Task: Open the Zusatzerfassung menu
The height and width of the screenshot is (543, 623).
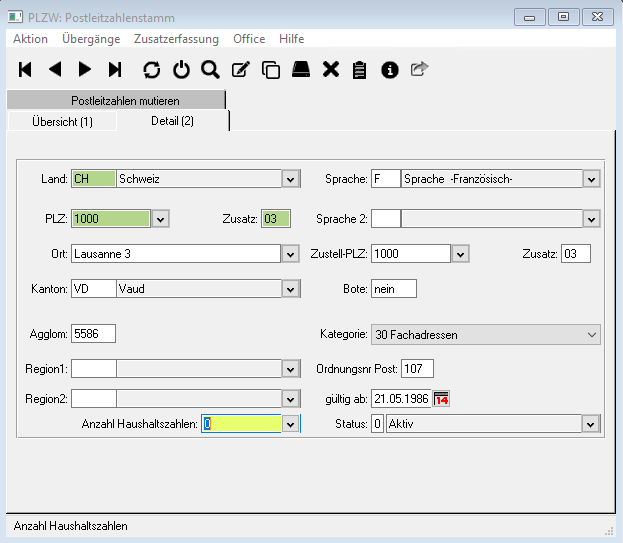Action: point(176,39)
